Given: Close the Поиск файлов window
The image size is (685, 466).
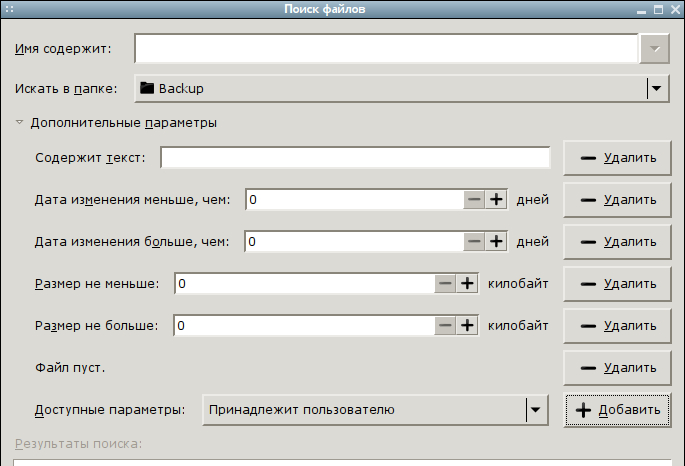Looking at the screenshot, I should click(675, 9).
